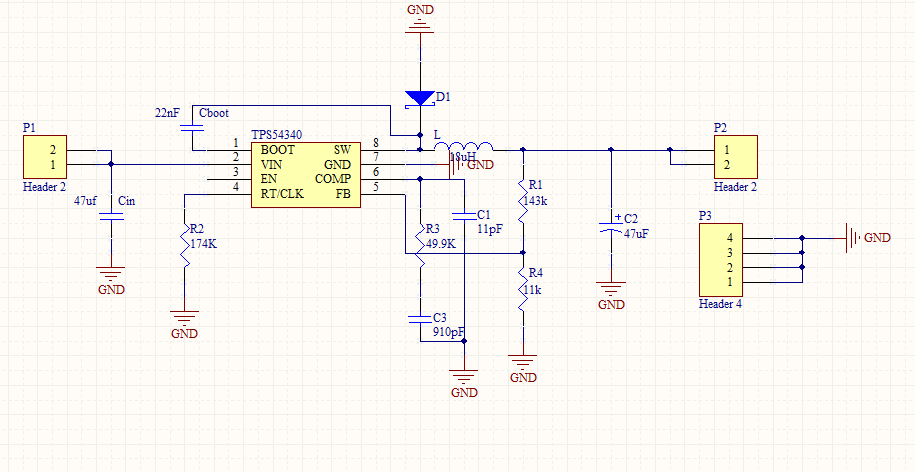Select the inductor L coil symbol

464,146
